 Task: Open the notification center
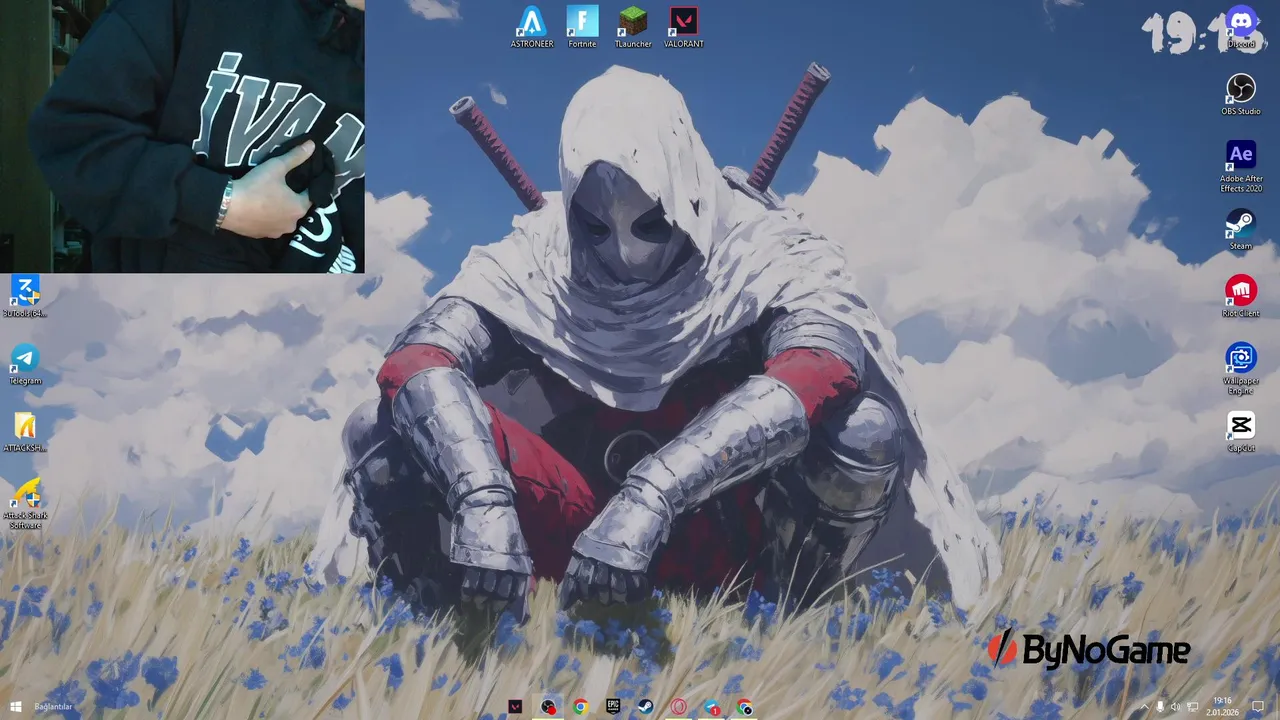pos(1258,707)
